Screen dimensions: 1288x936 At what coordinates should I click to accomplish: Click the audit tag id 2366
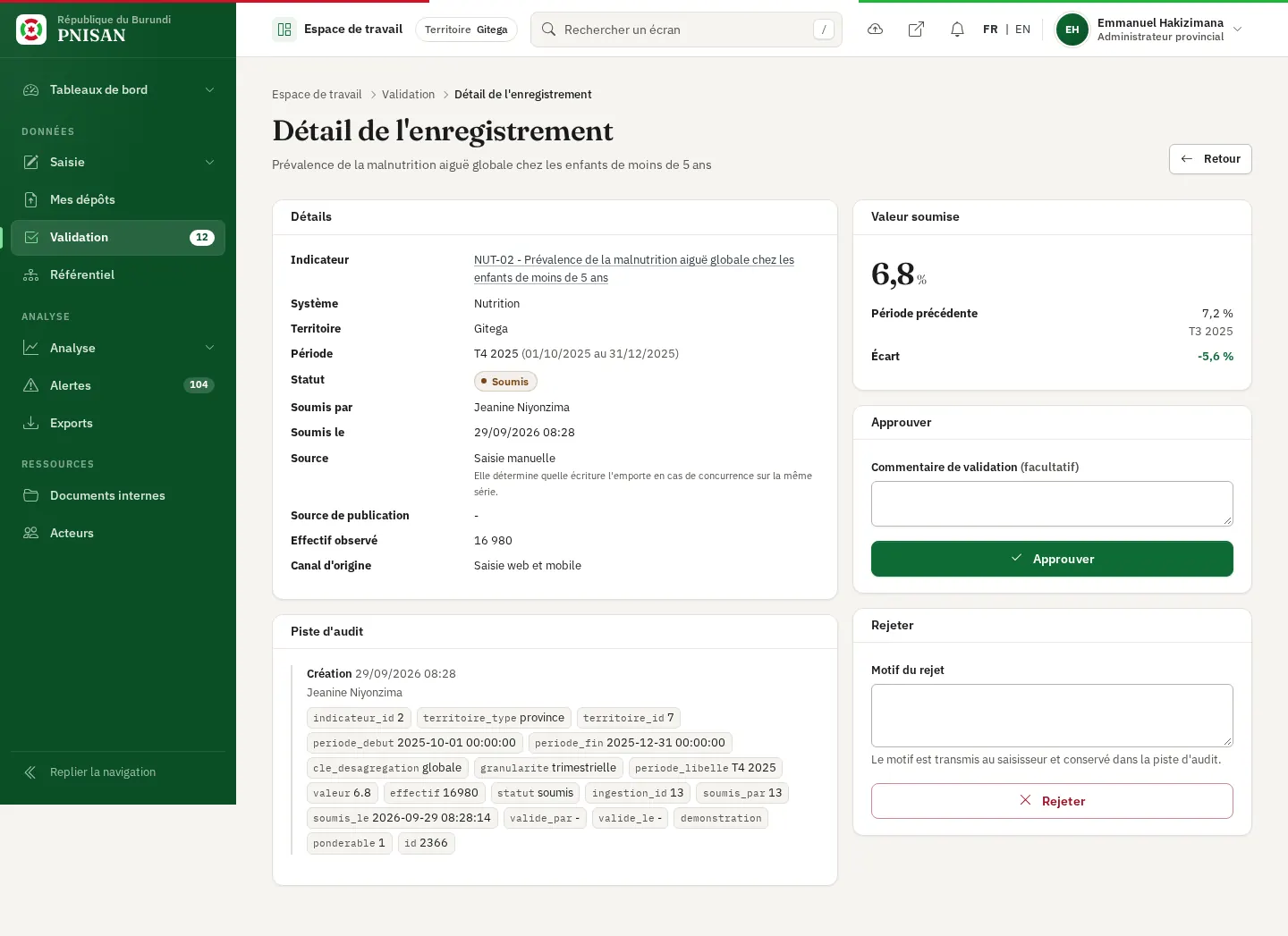(426, 843)
